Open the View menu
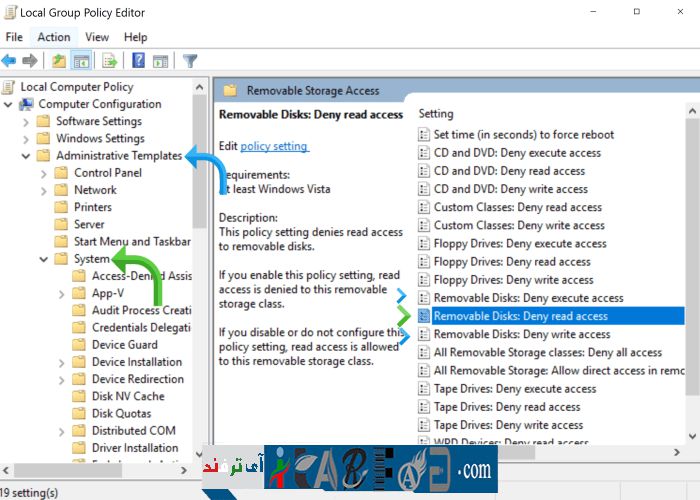Screen dimensions: 700x500 [97, 37]
